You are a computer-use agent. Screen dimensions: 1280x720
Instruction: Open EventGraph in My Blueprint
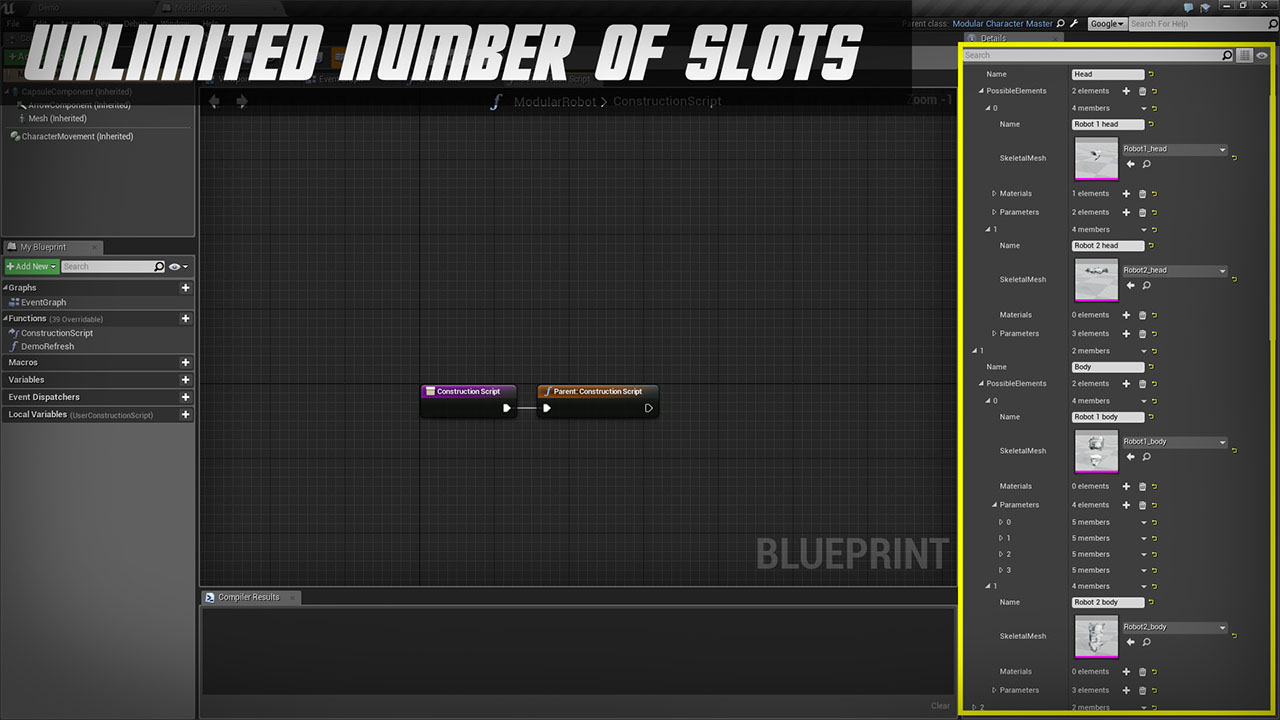[x=43, y=303]
